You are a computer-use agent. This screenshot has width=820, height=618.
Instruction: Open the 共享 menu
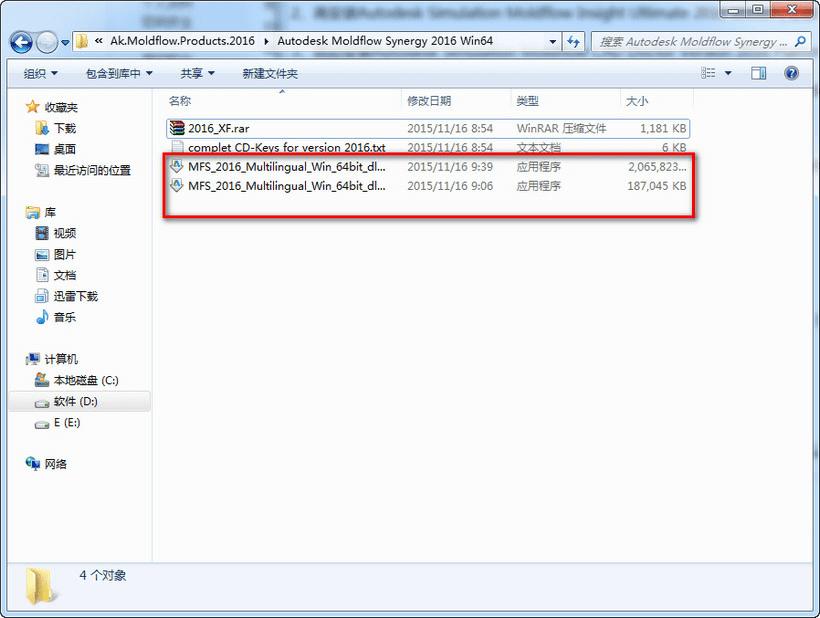(197, 74)
